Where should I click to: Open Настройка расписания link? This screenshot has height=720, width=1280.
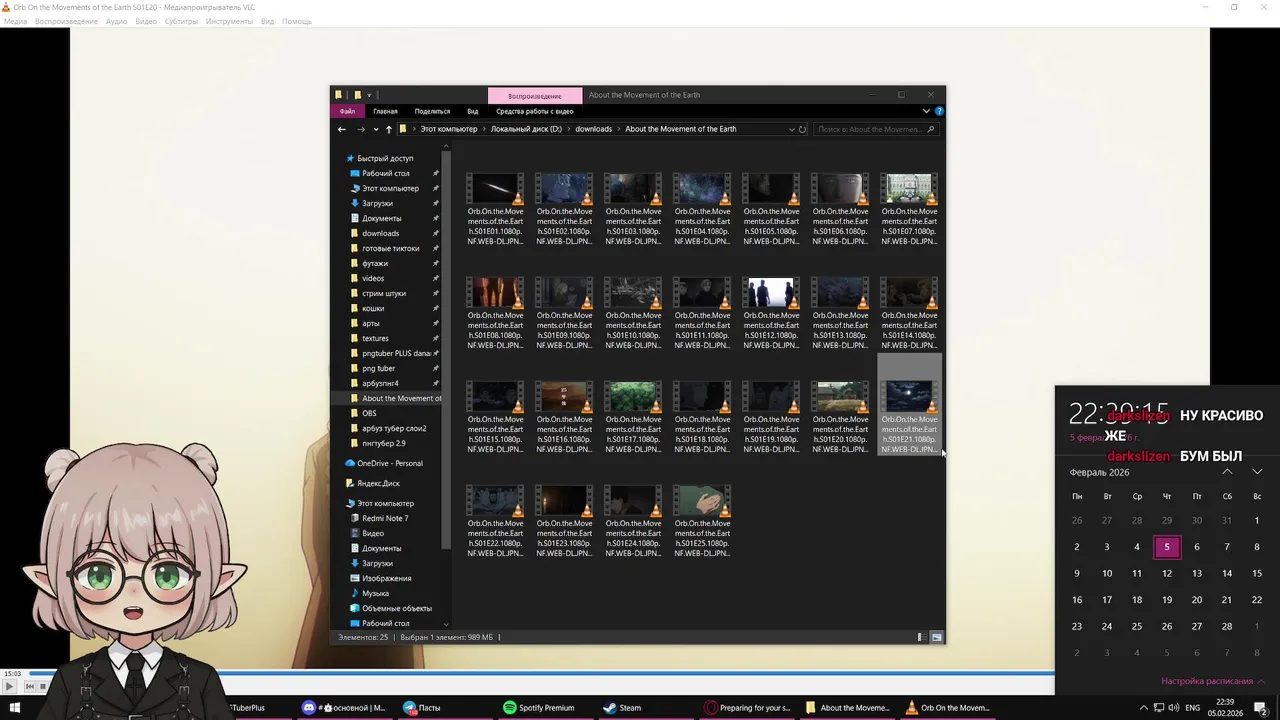tap(1207, 681)
